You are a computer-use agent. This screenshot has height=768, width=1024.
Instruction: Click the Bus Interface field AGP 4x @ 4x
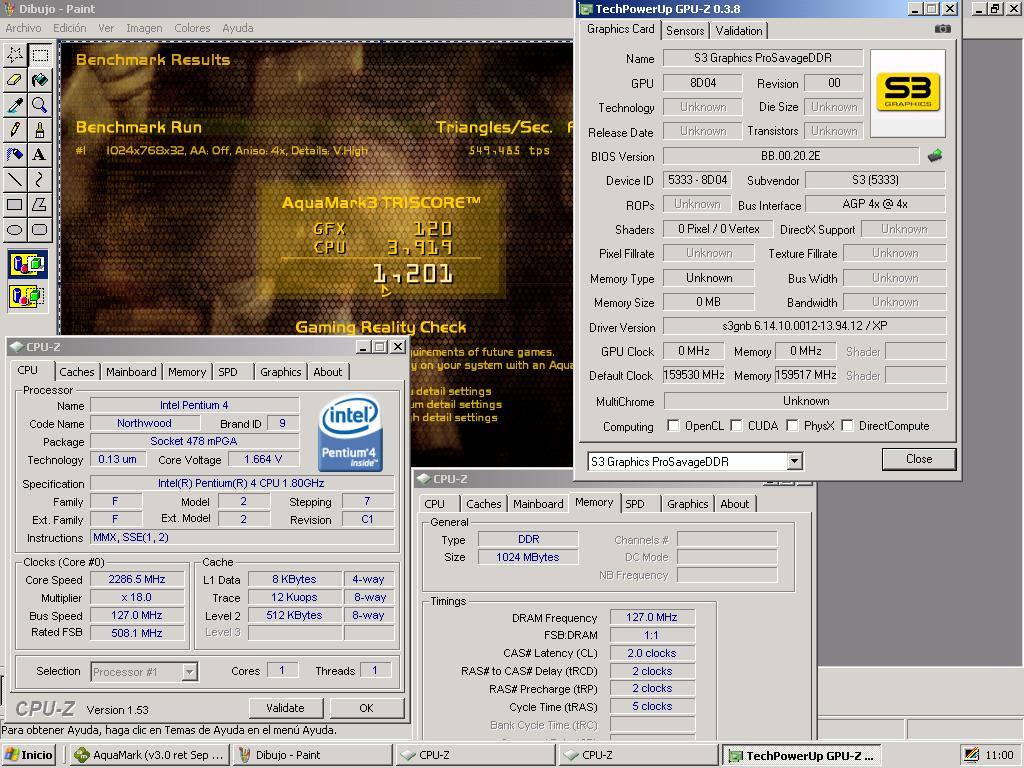point(875,204)
